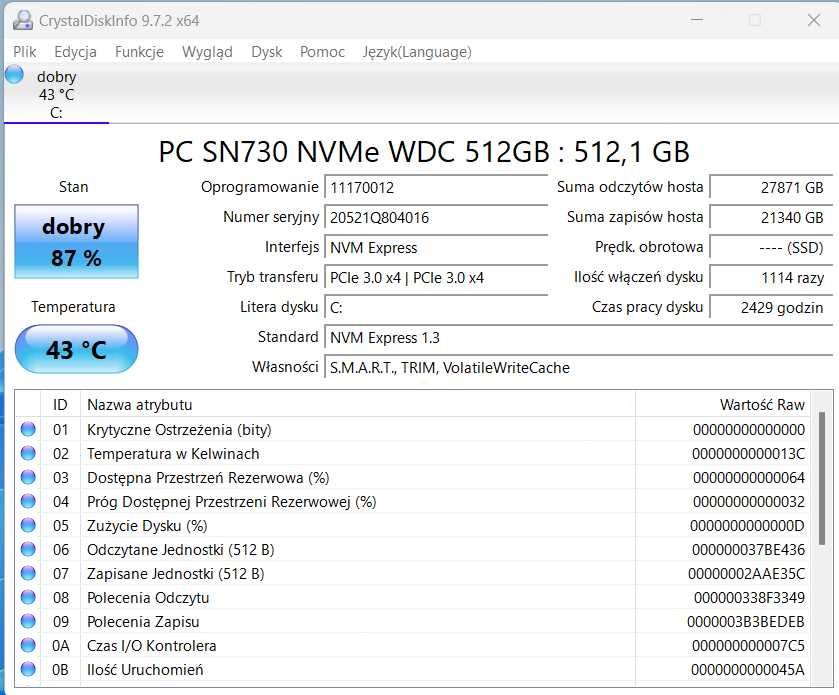The width and height of the screenshot is (839, 695).
Task: Click raw value 00000000000D
Action: 748,526
